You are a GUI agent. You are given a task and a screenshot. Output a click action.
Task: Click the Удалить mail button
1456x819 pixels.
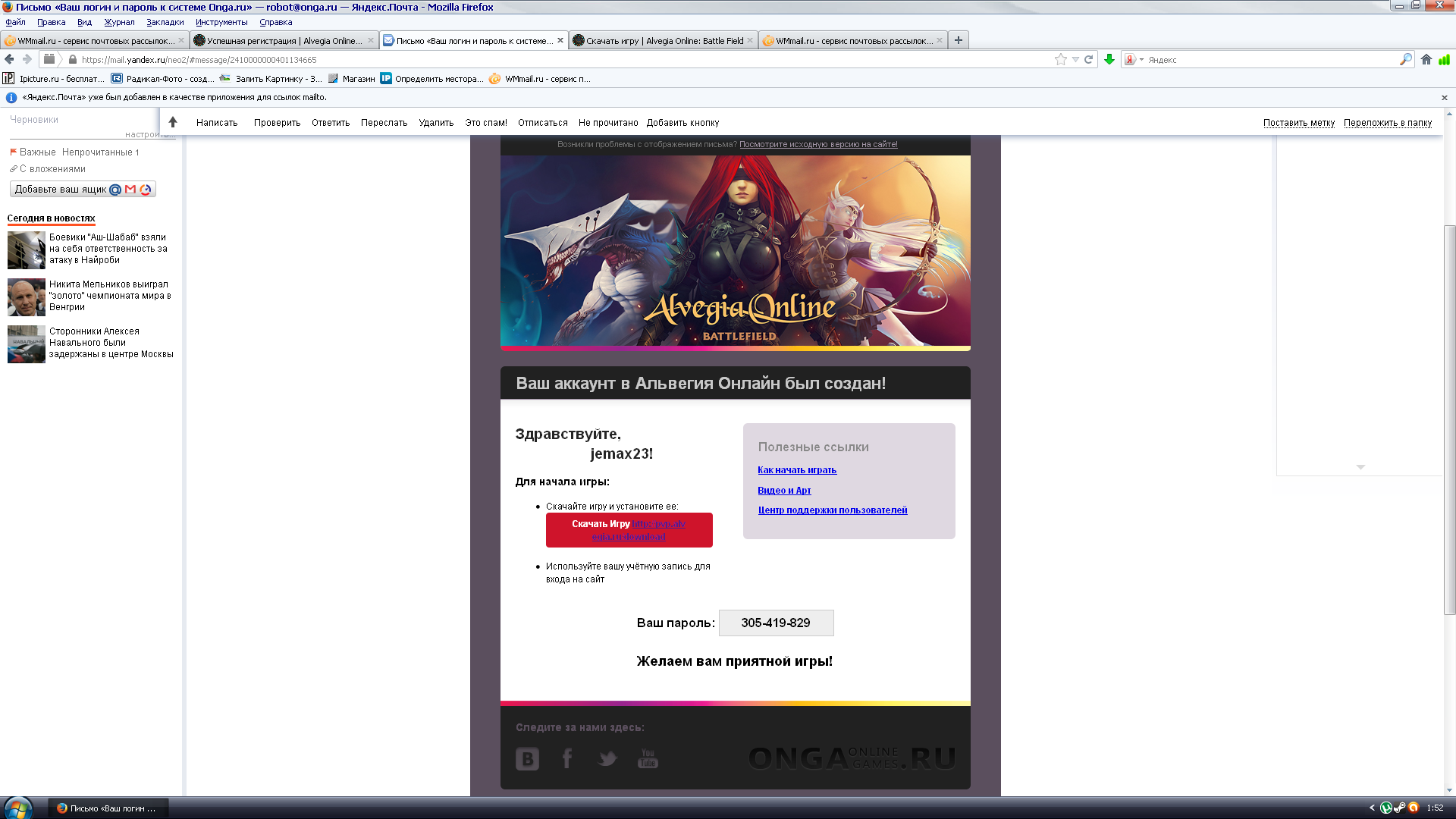tap(436, 122)
